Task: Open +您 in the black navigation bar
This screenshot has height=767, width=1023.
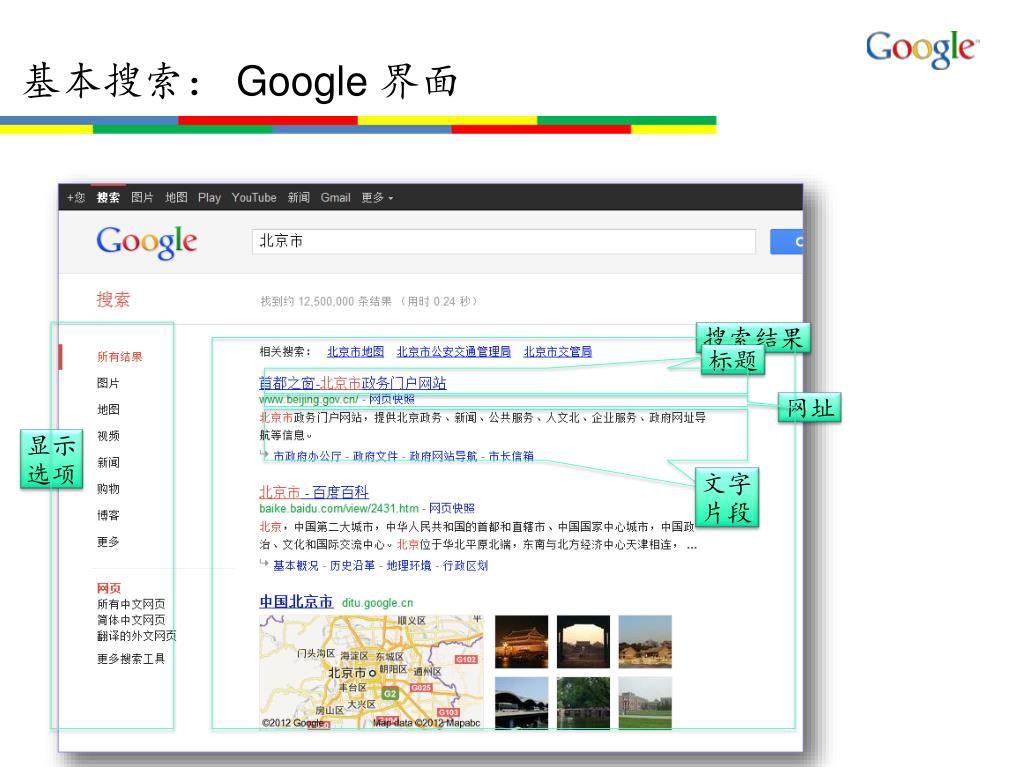Action: click(x=76, y=198)
